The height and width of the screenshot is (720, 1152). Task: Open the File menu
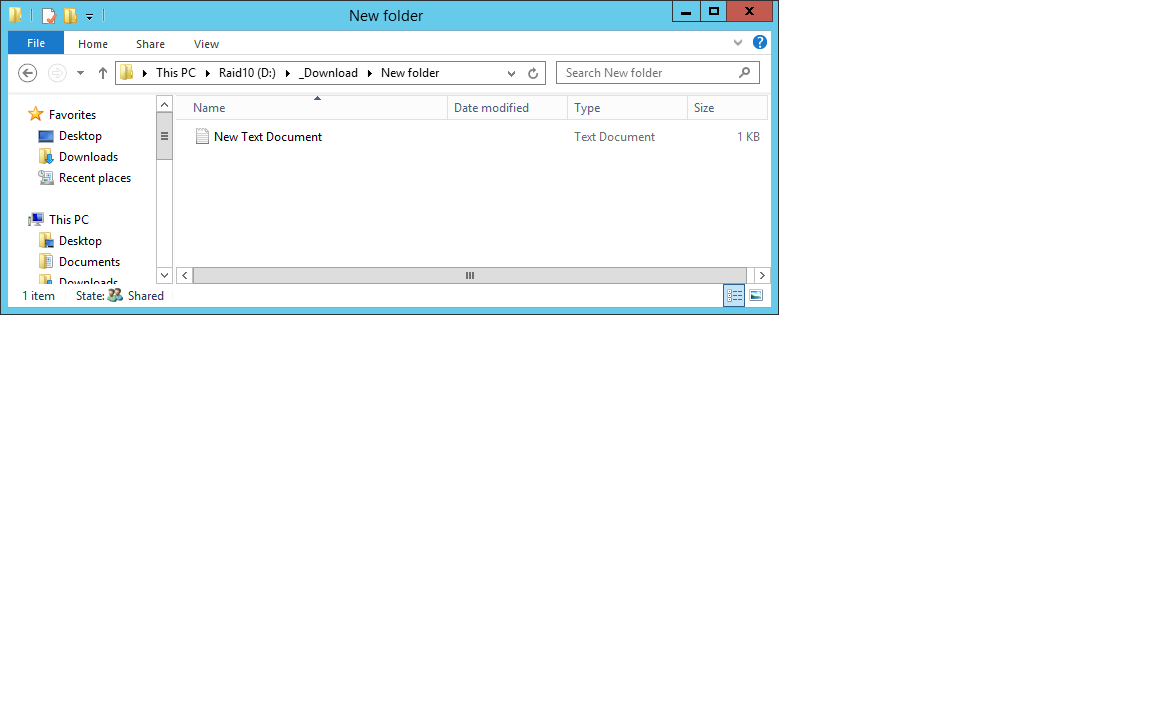pyautogui.click(x=36, y=43)
